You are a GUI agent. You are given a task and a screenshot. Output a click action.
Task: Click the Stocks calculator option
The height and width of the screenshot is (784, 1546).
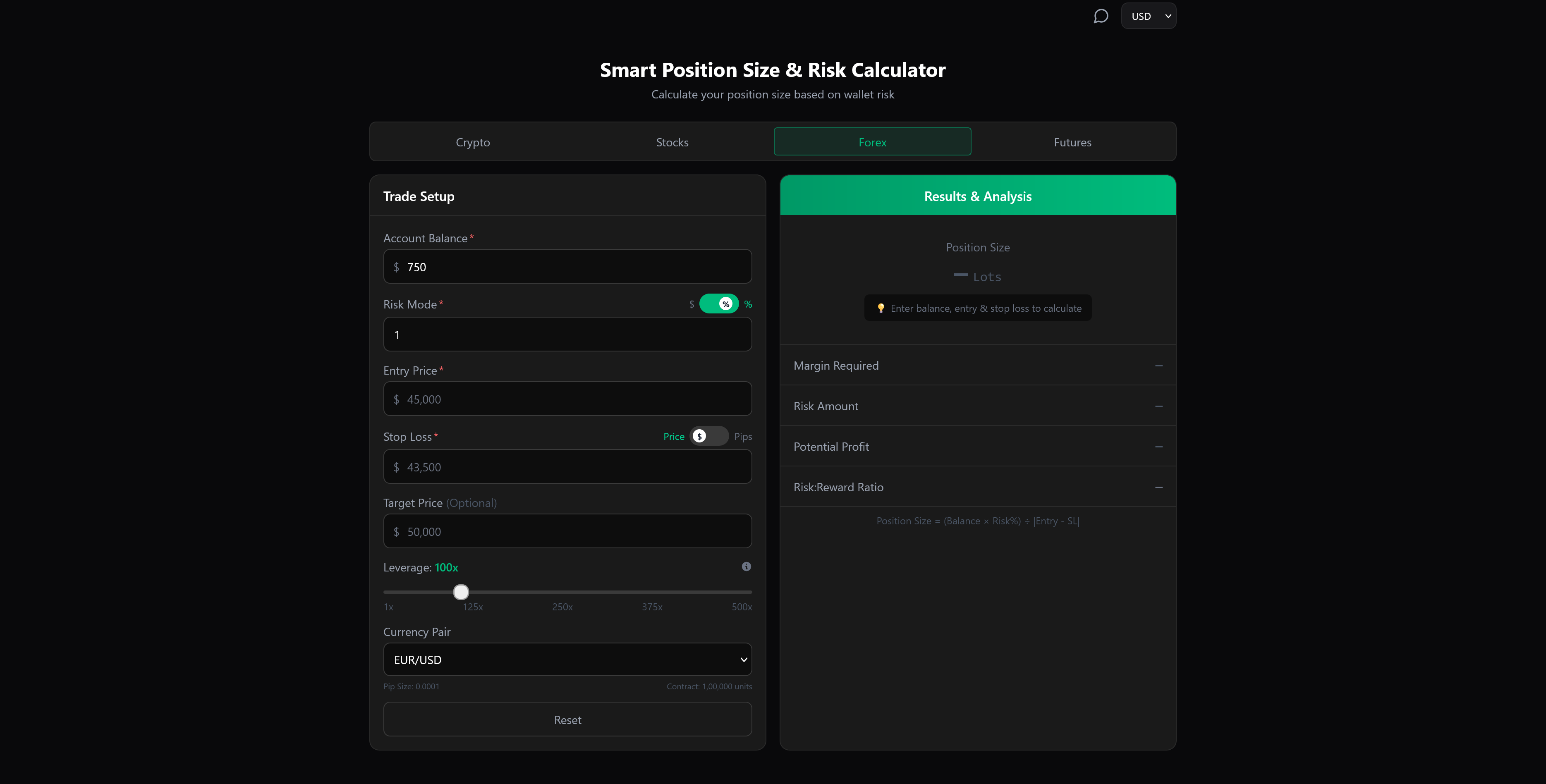pos(672,142)
